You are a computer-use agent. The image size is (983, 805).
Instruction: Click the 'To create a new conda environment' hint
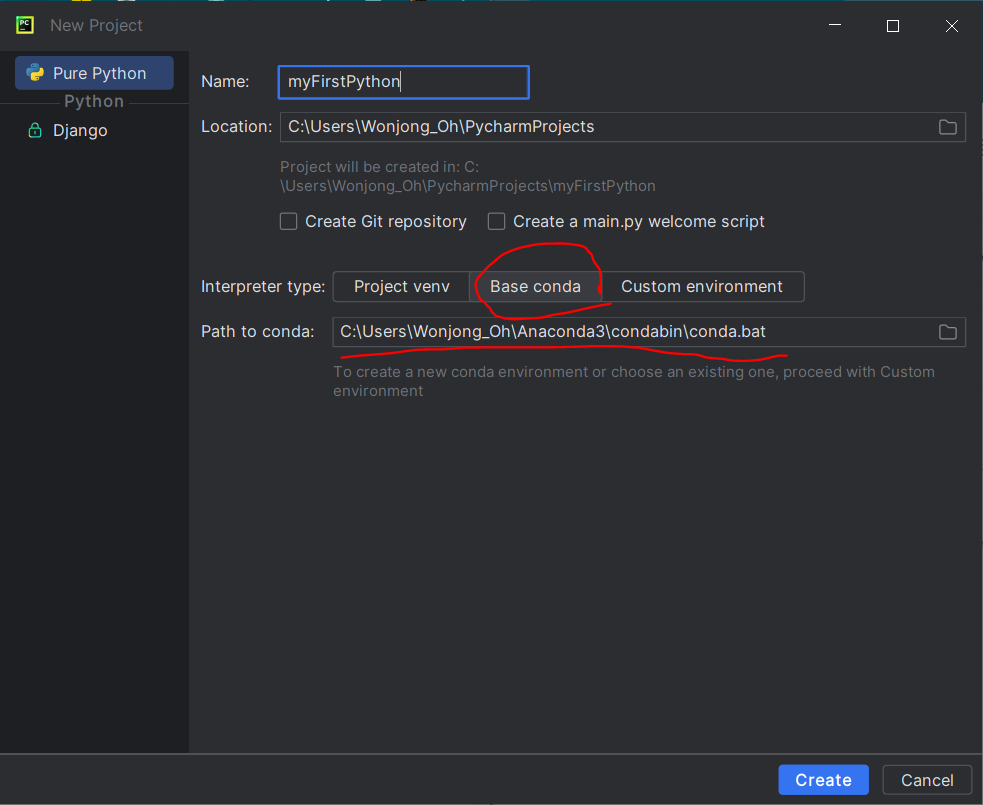633,381
